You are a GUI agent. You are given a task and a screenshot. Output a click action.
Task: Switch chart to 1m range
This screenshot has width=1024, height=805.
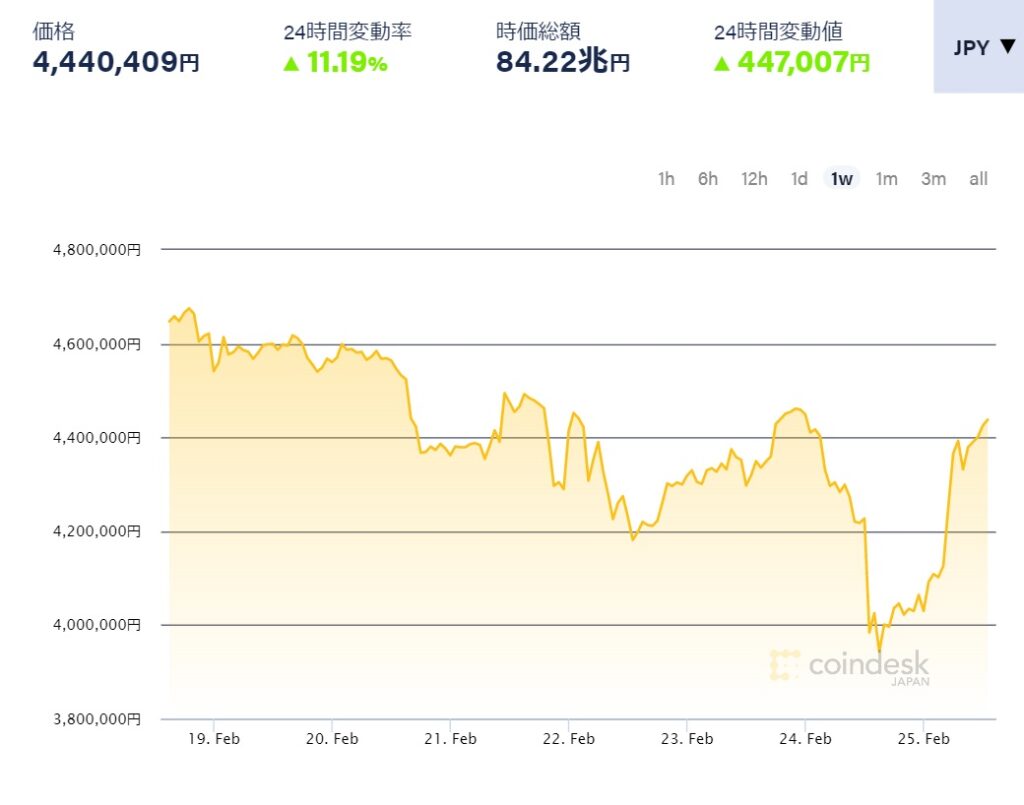click(x=886, y=179)
